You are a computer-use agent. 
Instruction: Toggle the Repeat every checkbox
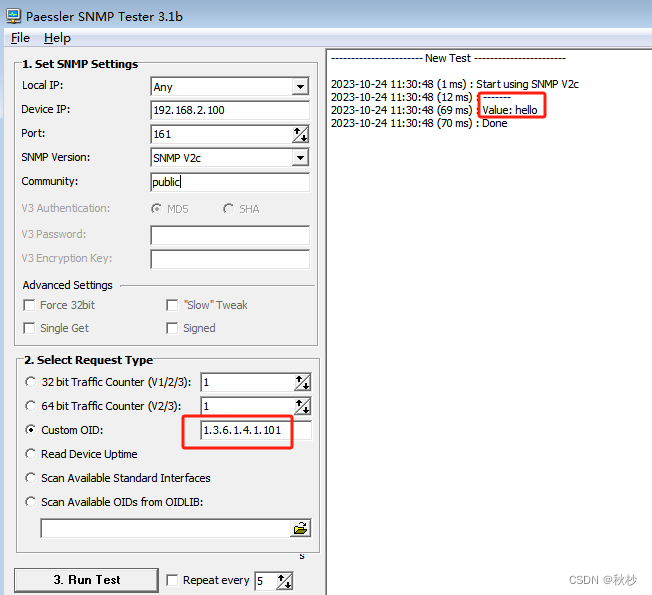click(172, 580)
